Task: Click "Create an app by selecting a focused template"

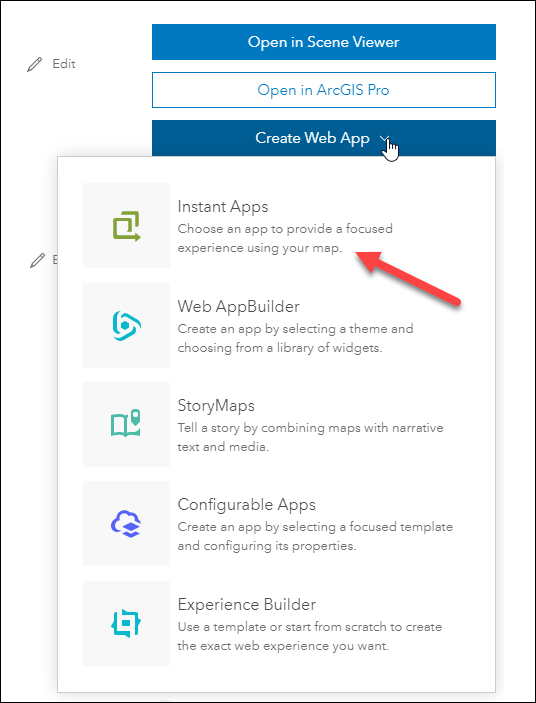Action: pos(315,527)
